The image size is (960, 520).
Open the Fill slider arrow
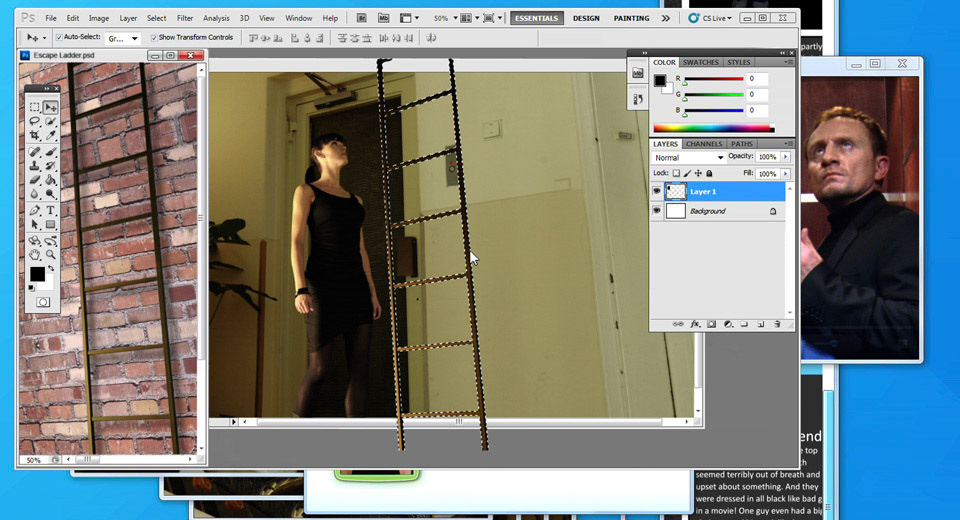click(x=786, y=174)
